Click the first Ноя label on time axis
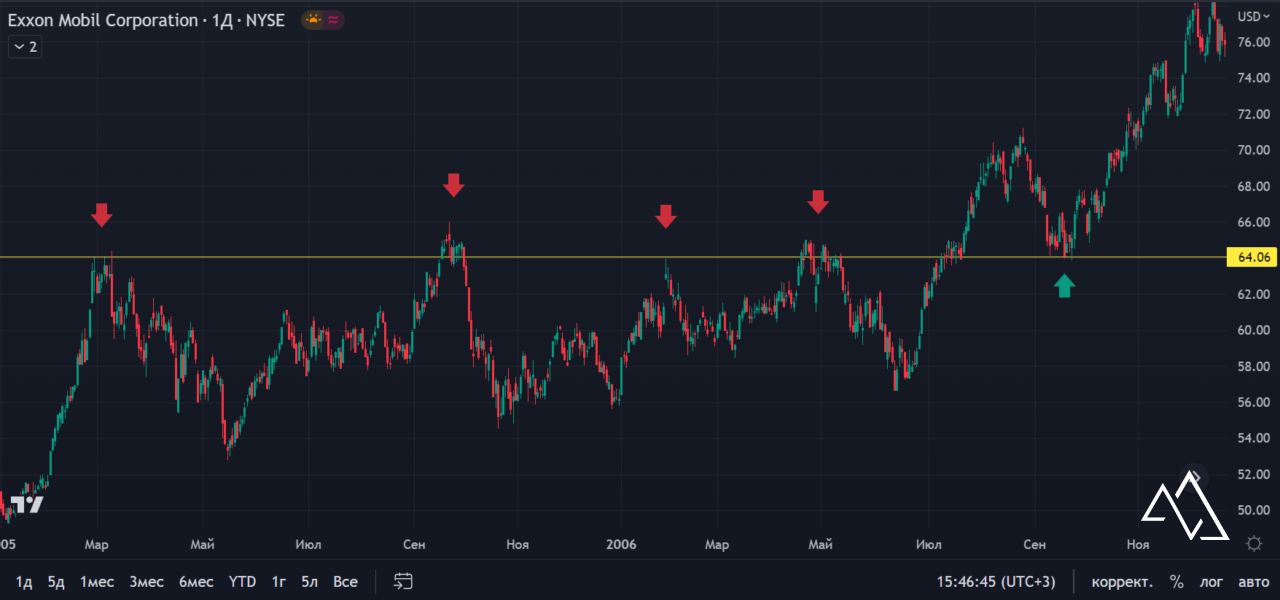Image resolution: width=1280 pixels, height=600 pixels. click(x=517, y=544)
